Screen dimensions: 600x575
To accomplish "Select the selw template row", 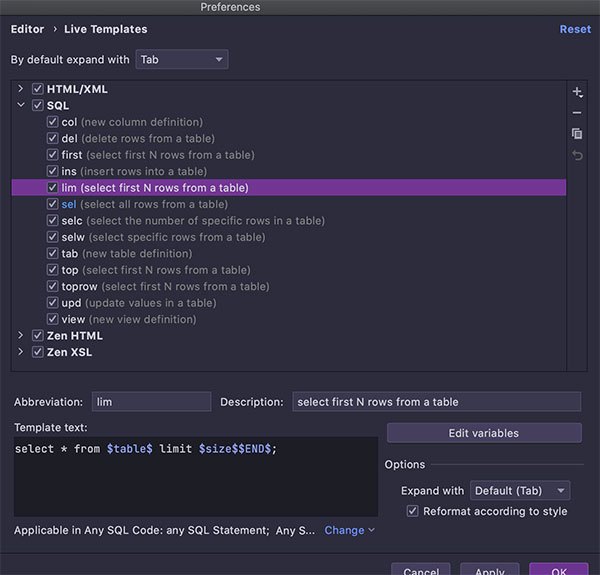I will click(289, 237).
